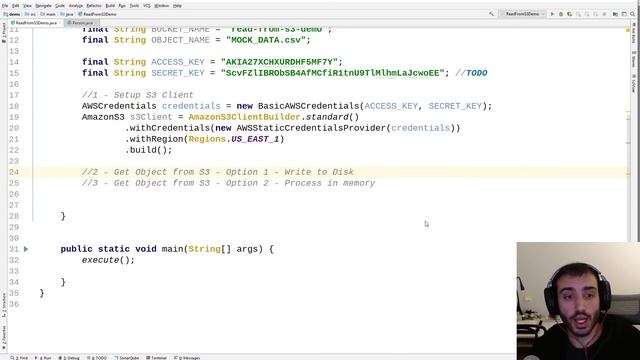
Task: Click line number 24 in the gutter
Action: pyautogui.click(x=14, y=172)
